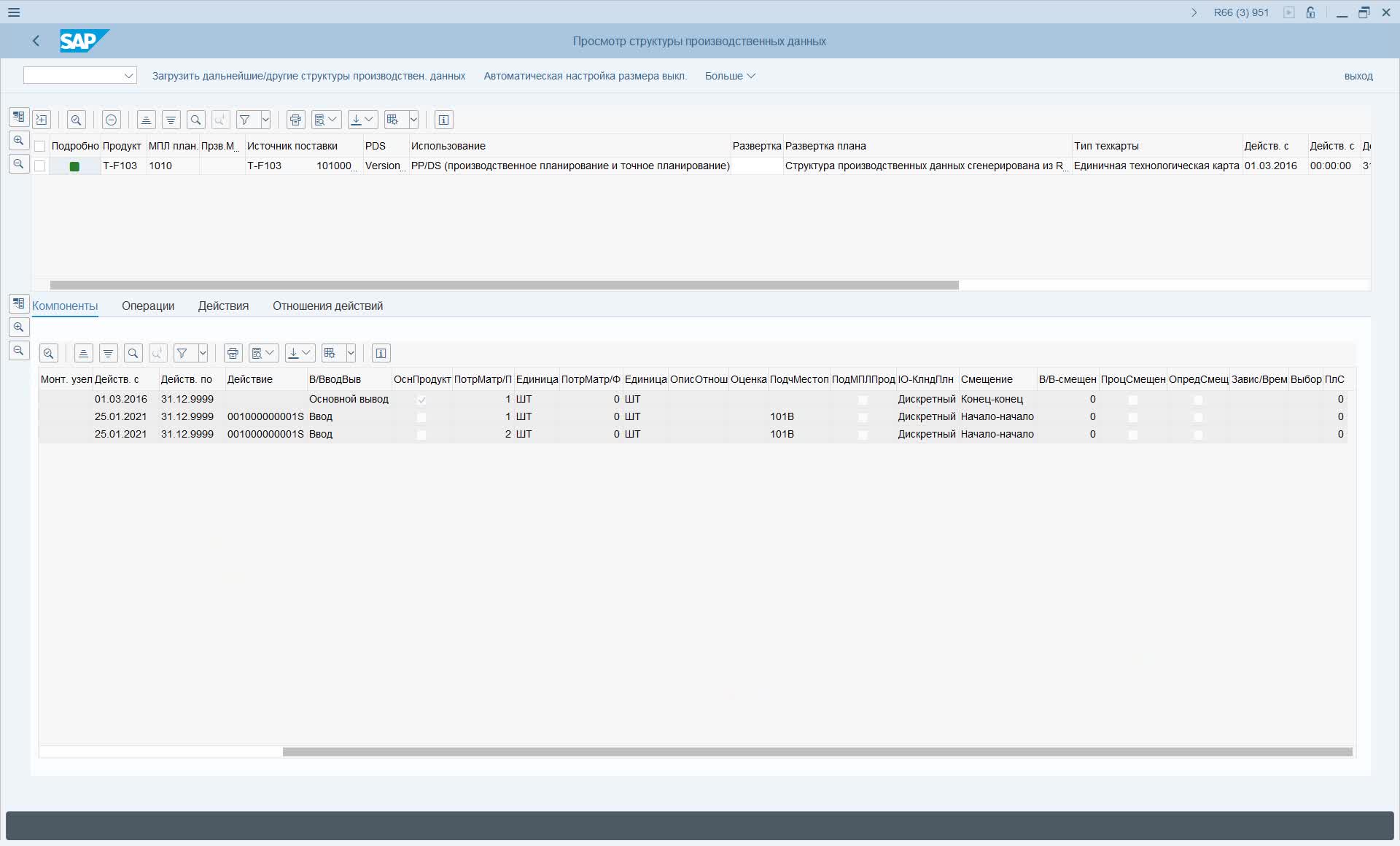The height and width of the screenshot is (846, 1400).
Task: Print the upper product table
Action: (x=295, y=120)
